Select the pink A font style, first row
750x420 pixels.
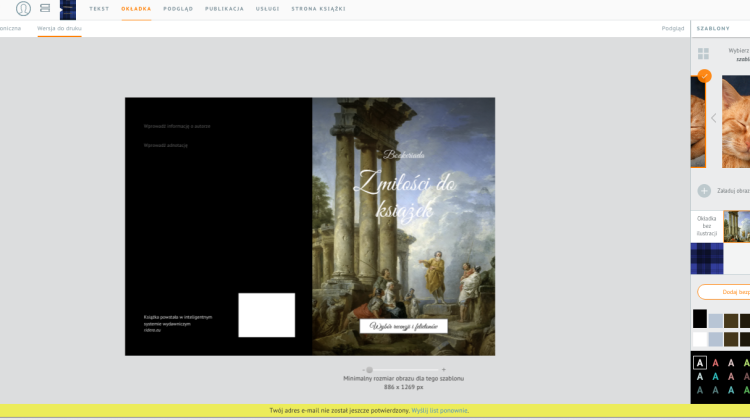tap(731, 363)
